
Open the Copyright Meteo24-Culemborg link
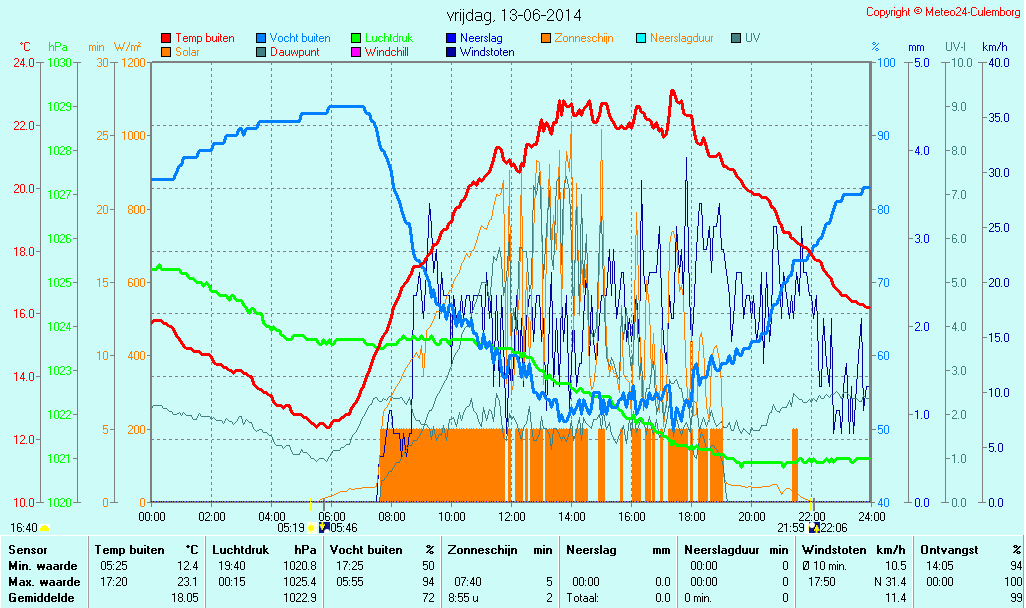943,12
